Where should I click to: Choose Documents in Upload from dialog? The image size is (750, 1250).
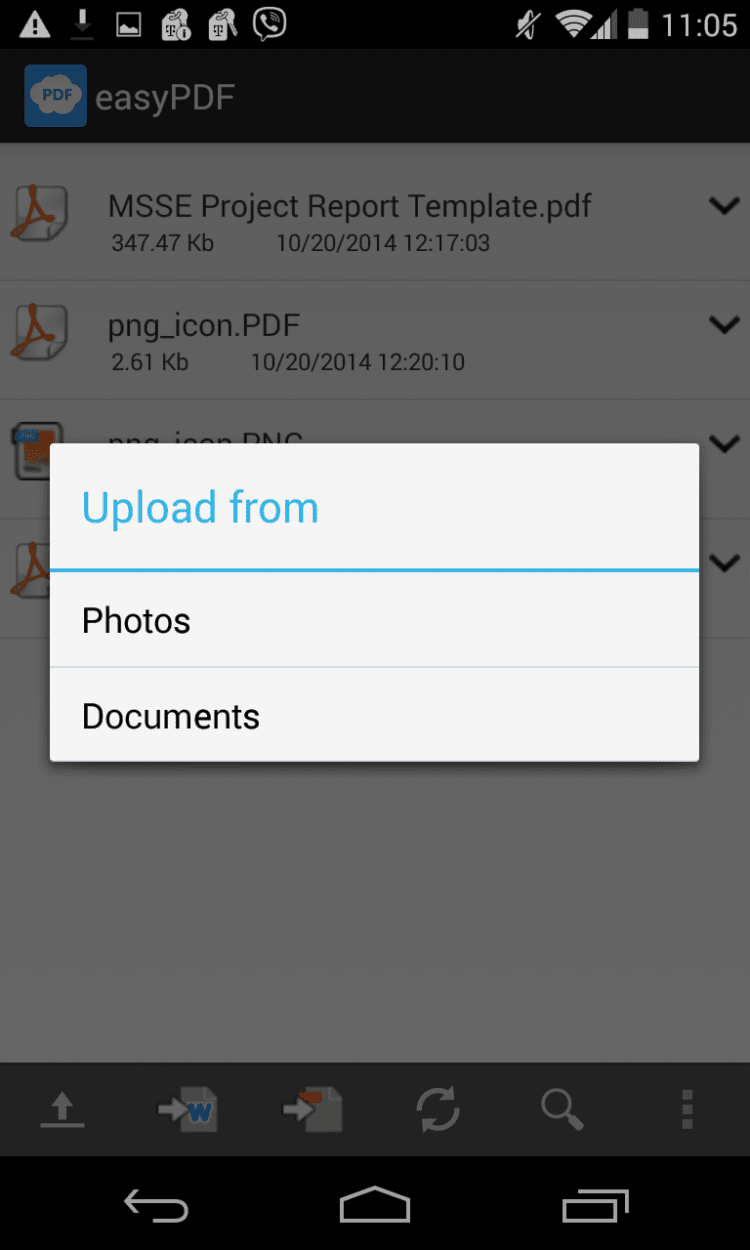[x=374, y=716]
